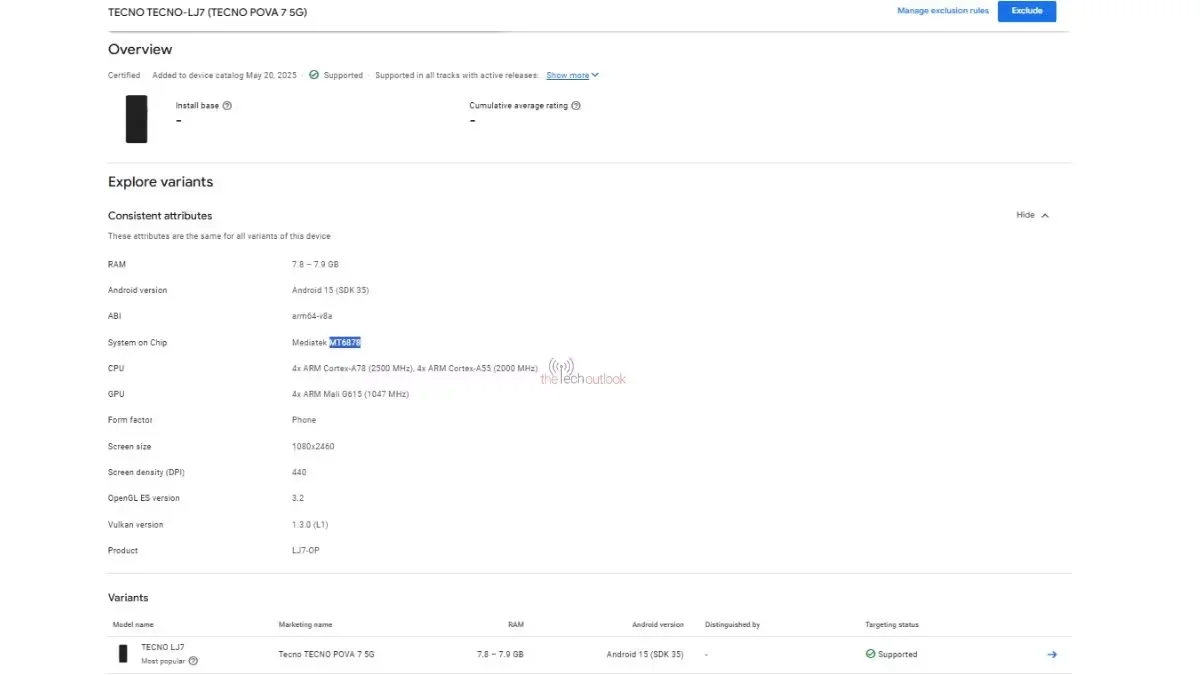Click the Exclude button
This screenshot has height=675, width=1200.
point(1027,11)
